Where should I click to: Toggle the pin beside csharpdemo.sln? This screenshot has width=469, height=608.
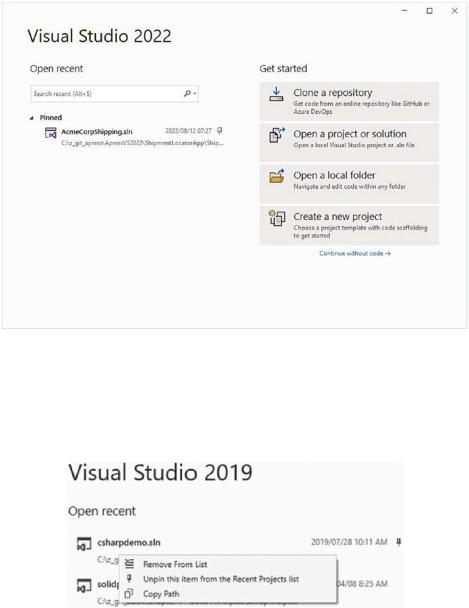coord(398,542)
